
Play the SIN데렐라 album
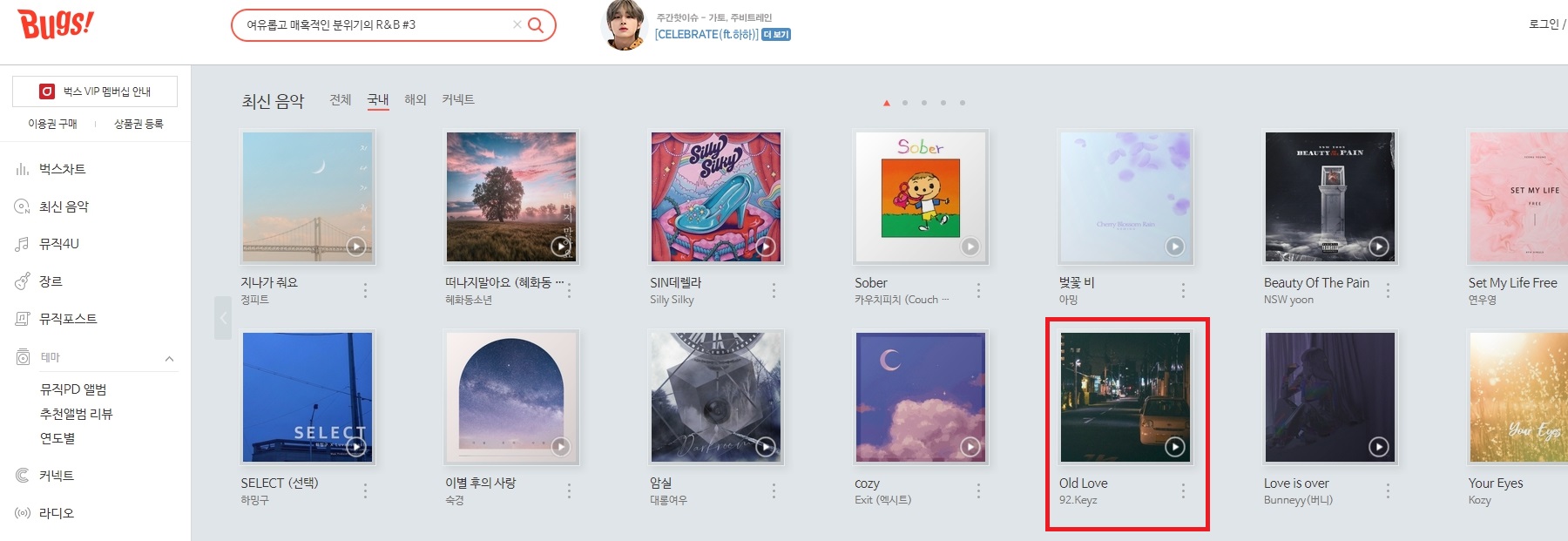[x=766, y=247]
